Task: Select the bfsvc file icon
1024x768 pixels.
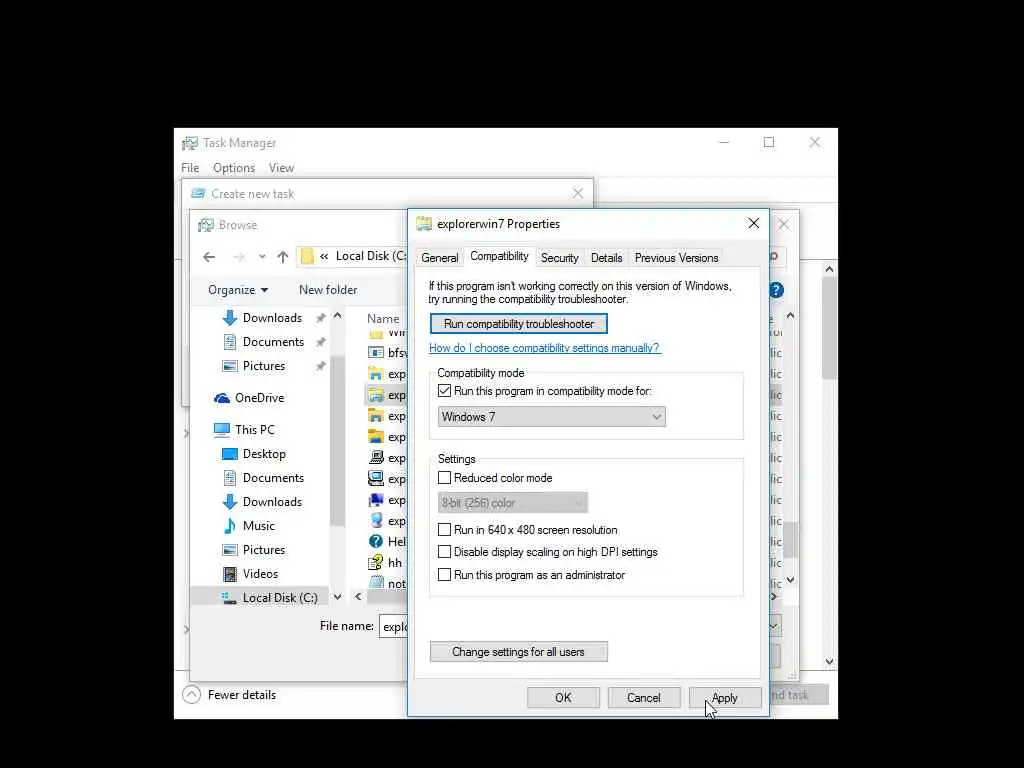Action: point(376,353)
